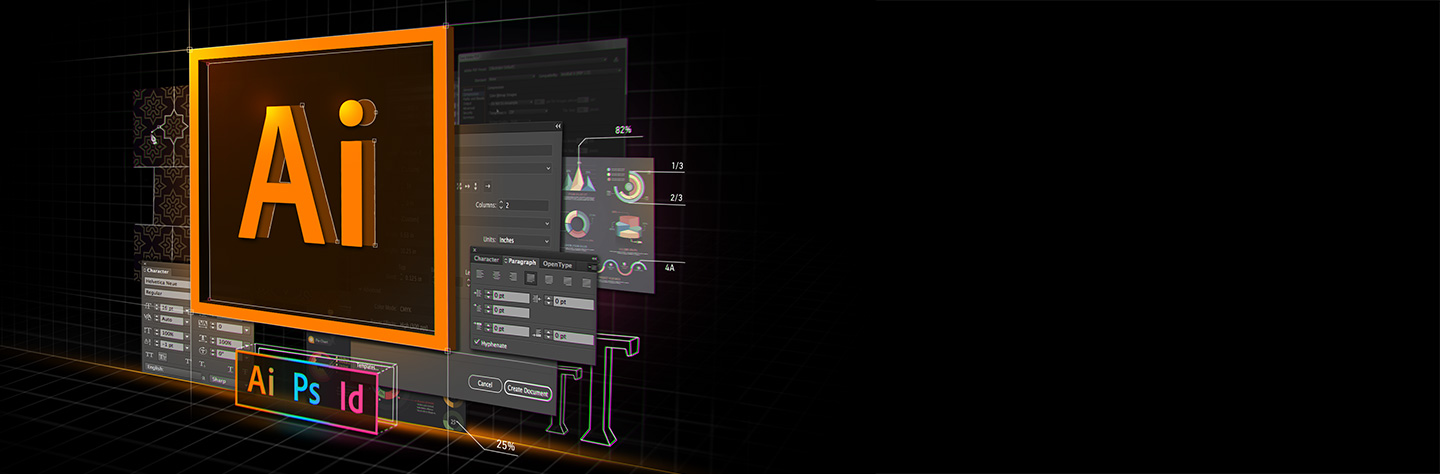This screenshot has width=1440, height=474.
Task: Click the space before paragraph field
Action: [511, 331]
